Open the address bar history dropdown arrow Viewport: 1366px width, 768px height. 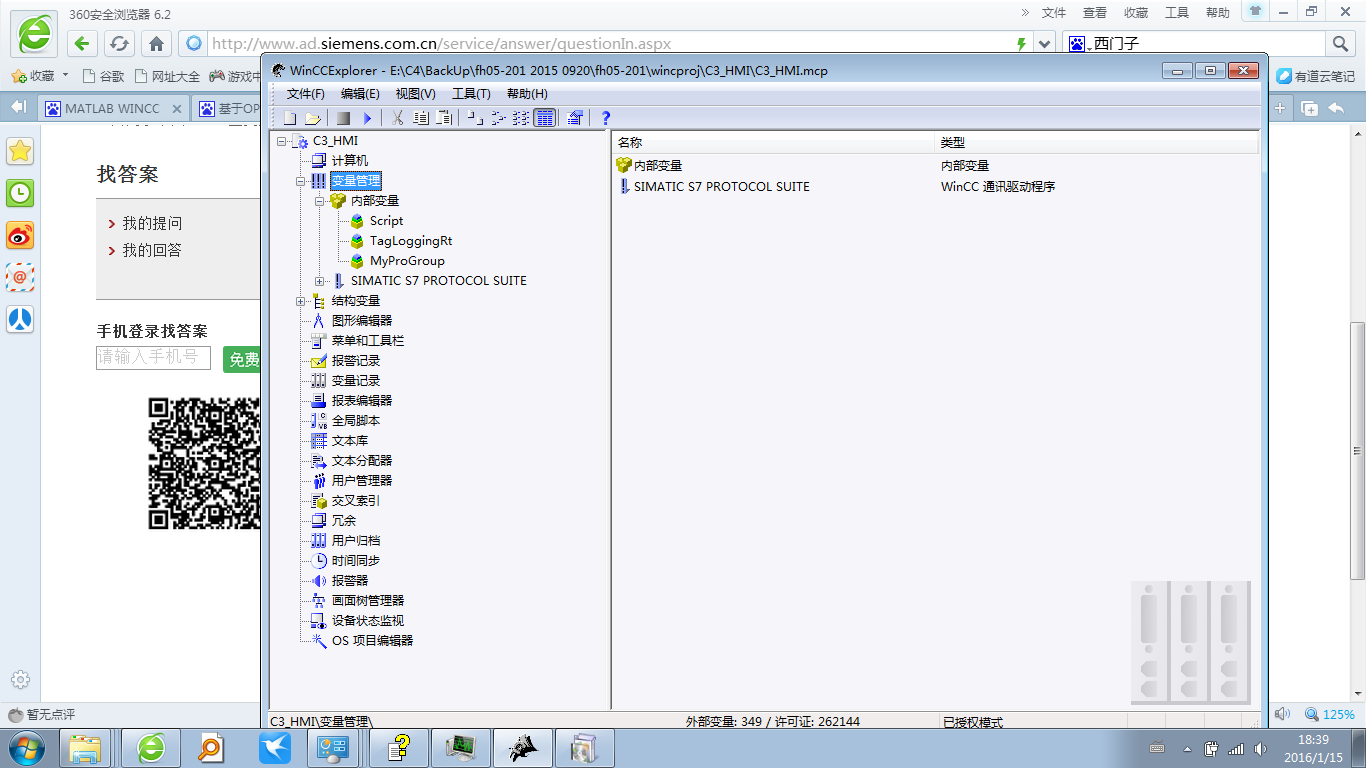tap(1045, 44)
